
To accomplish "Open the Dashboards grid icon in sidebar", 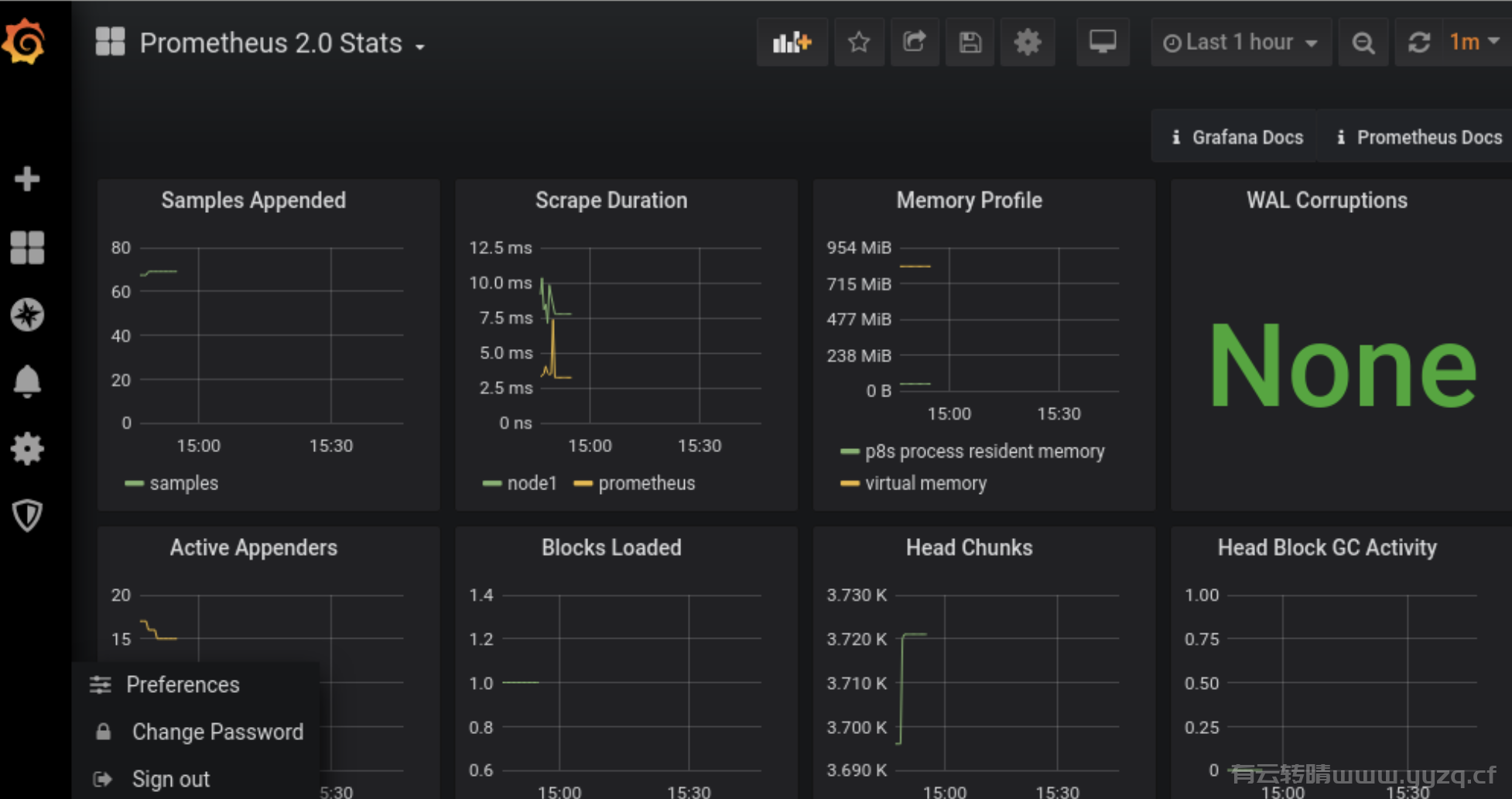I will tap(27, 248).
